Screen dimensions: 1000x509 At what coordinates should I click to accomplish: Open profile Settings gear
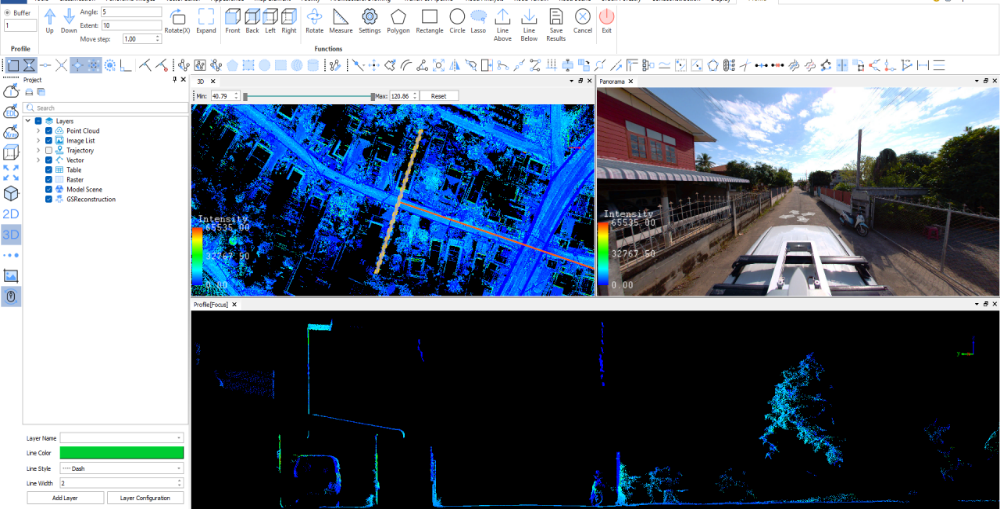pyautogui.click(x=369, y=21)
